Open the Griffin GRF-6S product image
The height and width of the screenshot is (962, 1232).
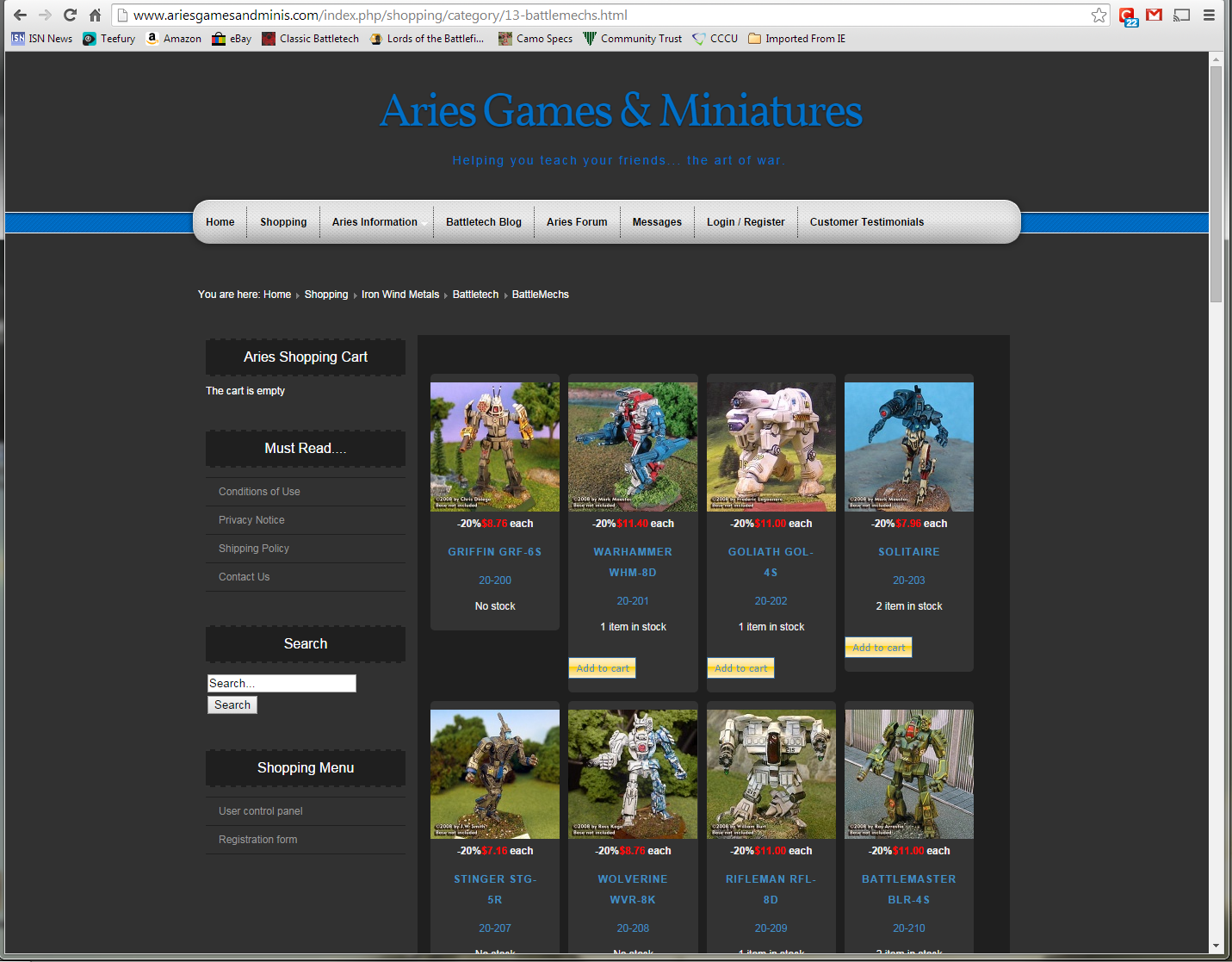[495, 447]
